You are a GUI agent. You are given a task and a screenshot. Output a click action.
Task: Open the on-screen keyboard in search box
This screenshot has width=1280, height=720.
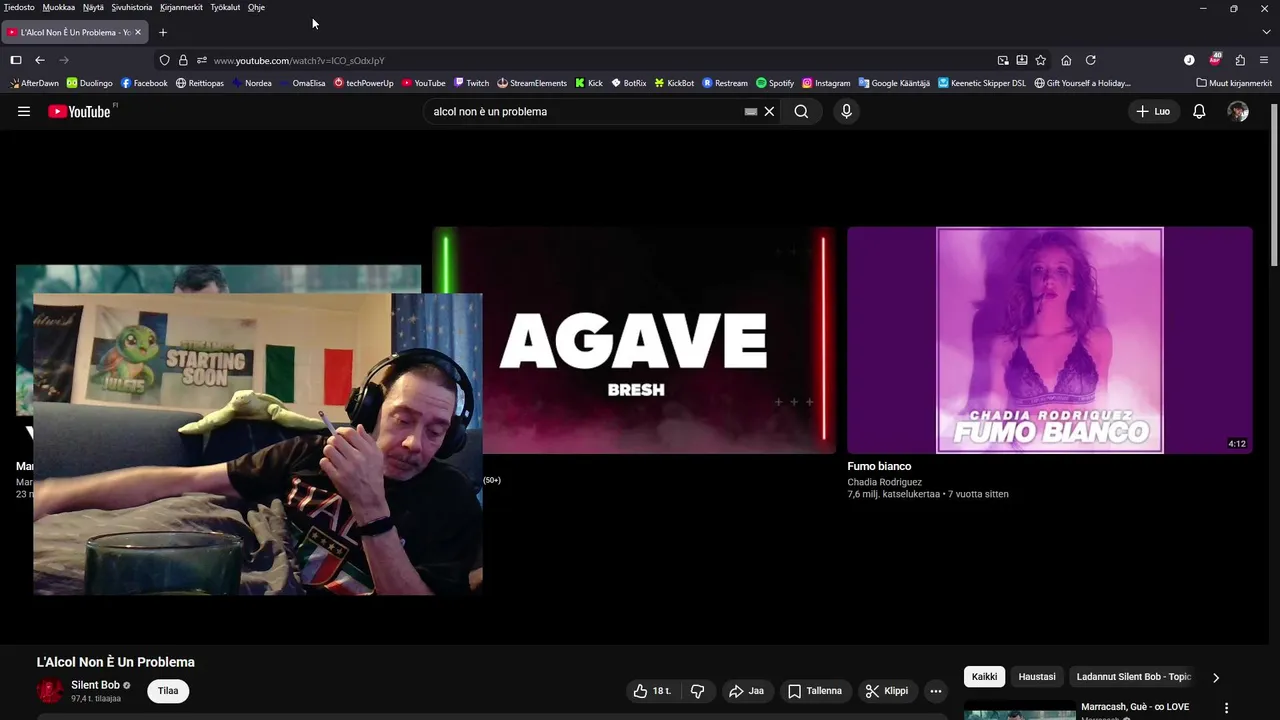pyautogui.click(x=751, y=112)
